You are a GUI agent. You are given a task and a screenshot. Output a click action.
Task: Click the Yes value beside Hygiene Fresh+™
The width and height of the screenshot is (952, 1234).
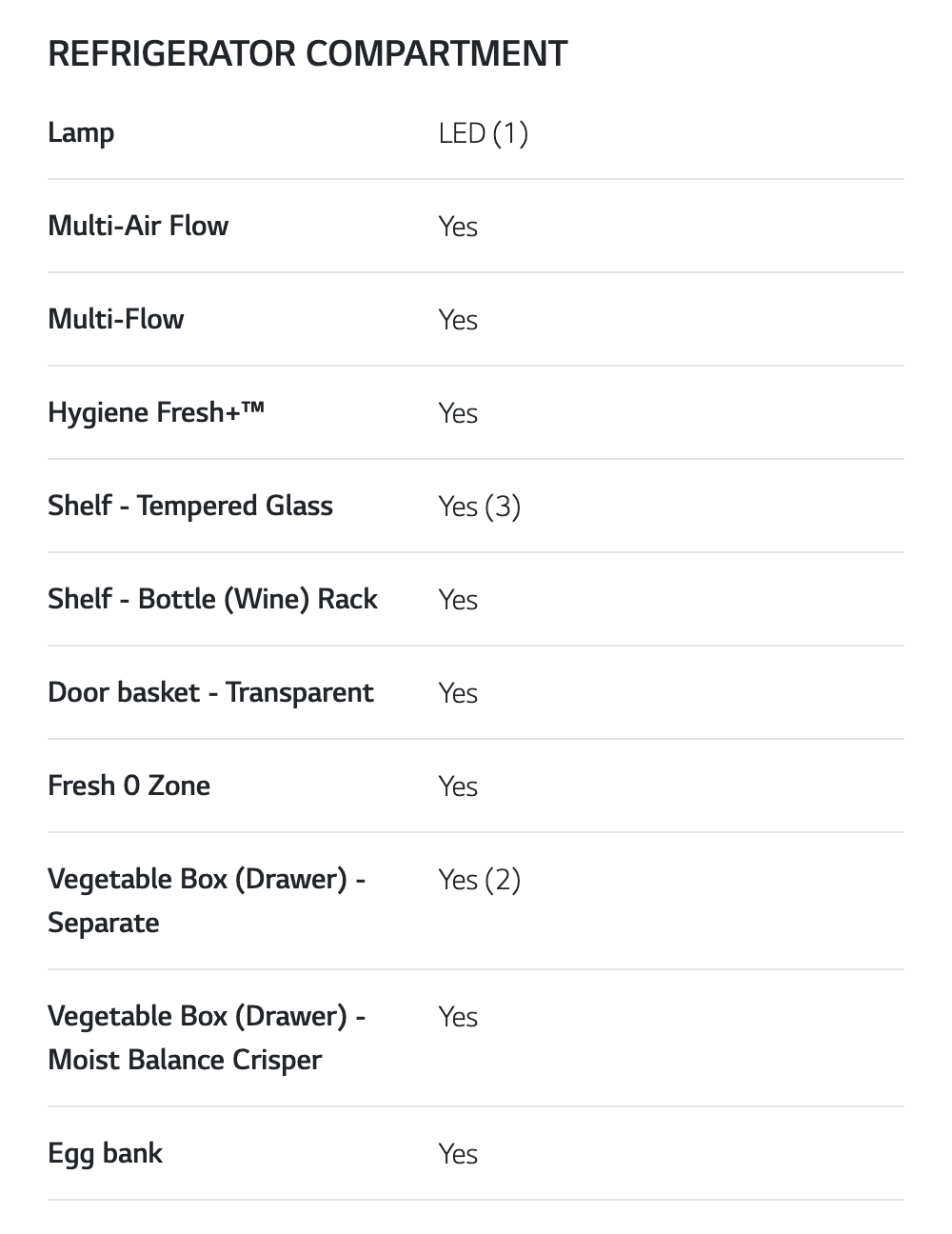click(x=458, y=412)
